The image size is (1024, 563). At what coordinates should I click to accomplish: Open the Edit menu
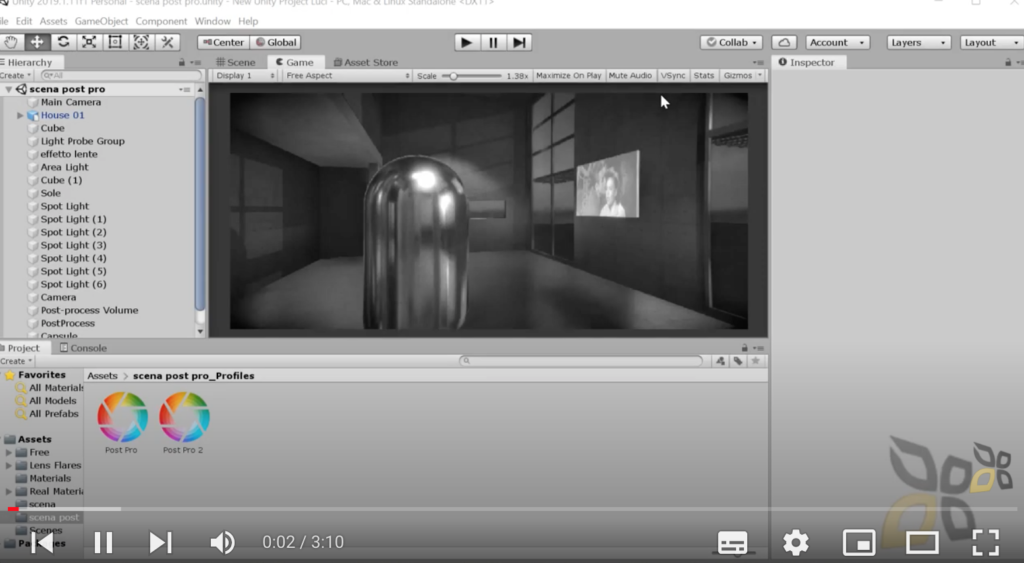coord(24,21)
